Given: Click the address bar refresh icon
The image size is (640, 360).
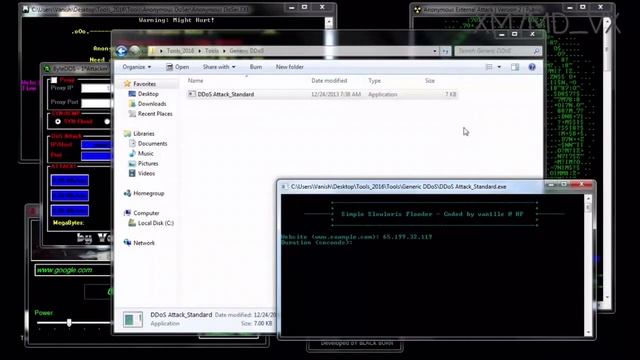Looking at the screenshot, I should [445, 51].
